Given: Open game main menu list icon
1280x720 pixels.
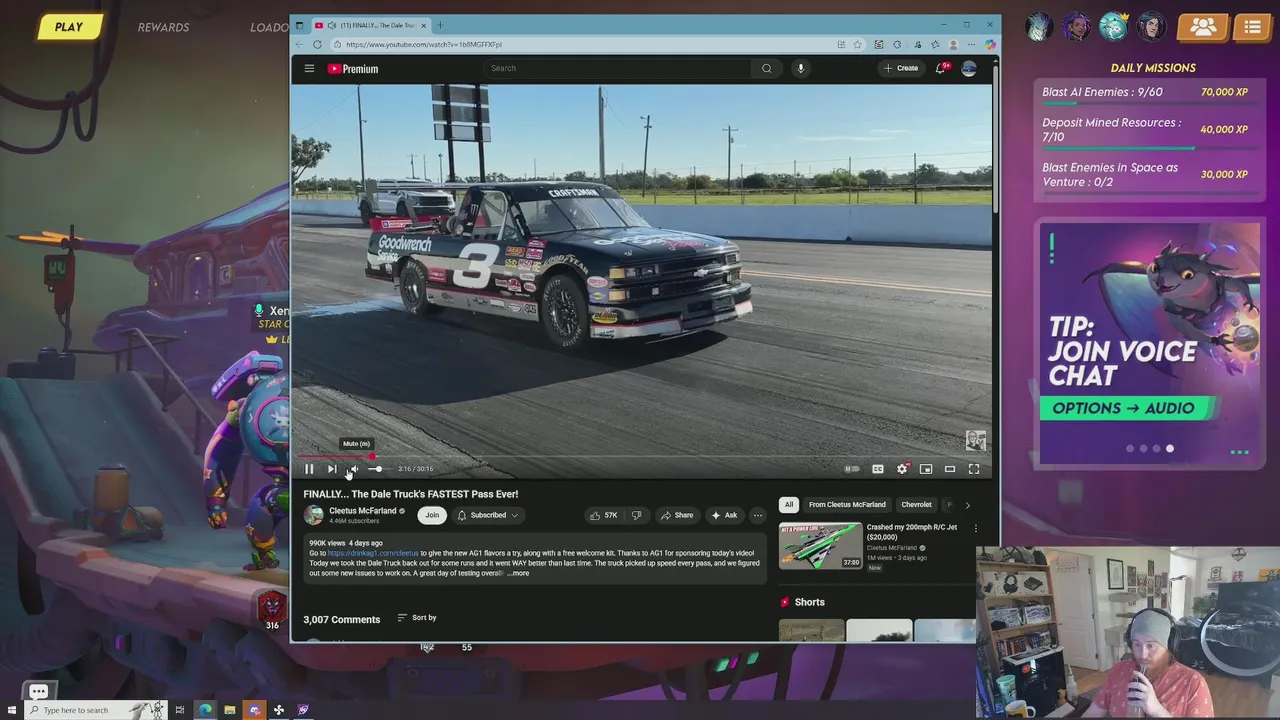Looking at the screenshot, I should [x=1253, y=27].
